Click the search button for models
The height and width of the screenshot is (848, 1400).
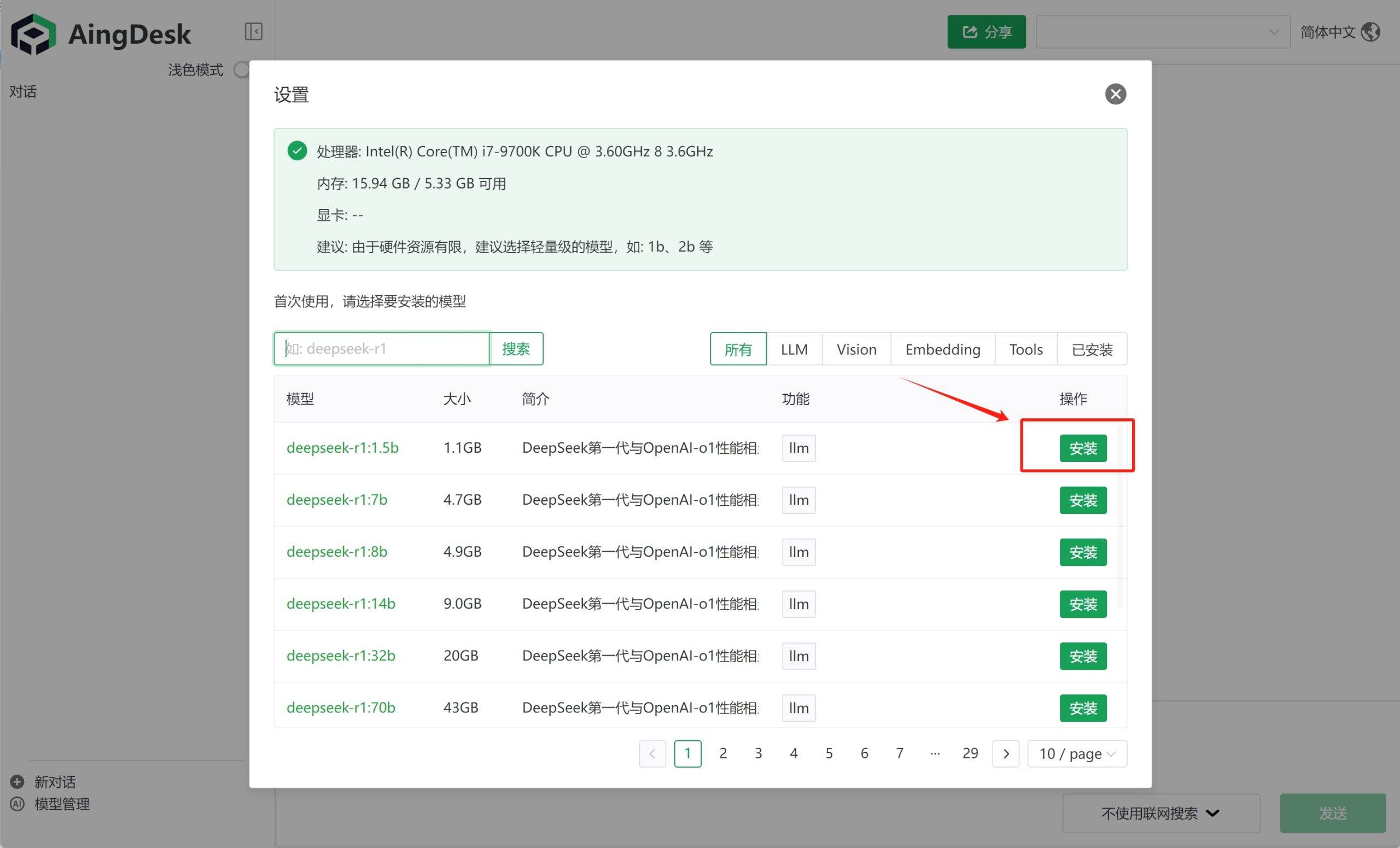515,349
